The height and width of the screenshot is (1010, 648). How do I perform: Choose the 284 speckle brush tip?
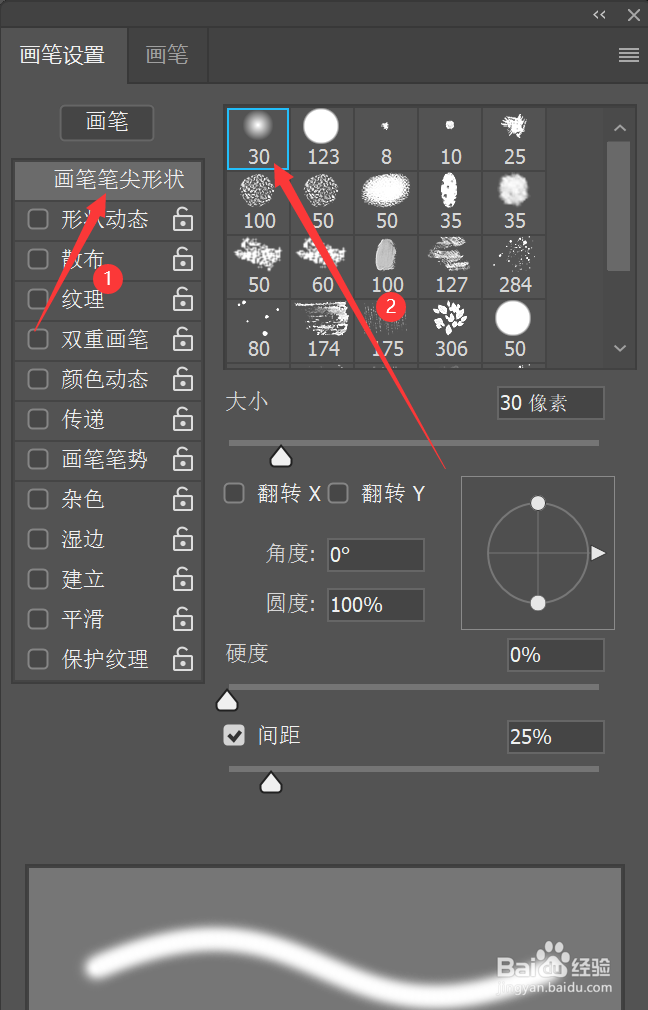[515, 267]
